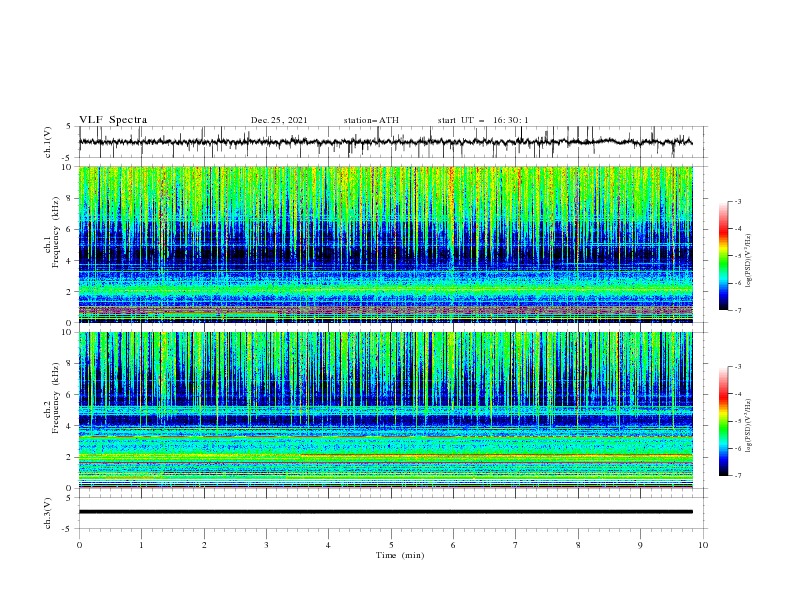Select the date text "Dec. 25, 2021"

coord(279,120)
